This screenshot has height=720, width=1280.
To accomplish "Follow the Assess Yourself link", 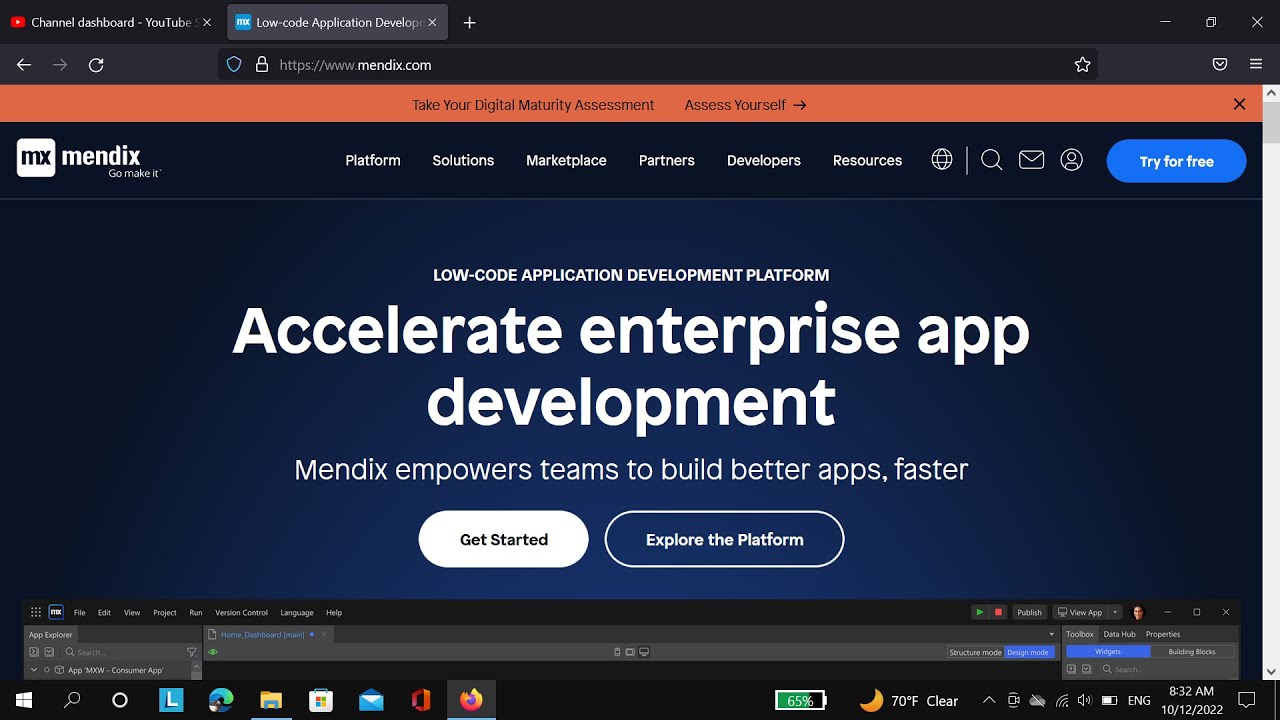I will [x=745, y=105].
